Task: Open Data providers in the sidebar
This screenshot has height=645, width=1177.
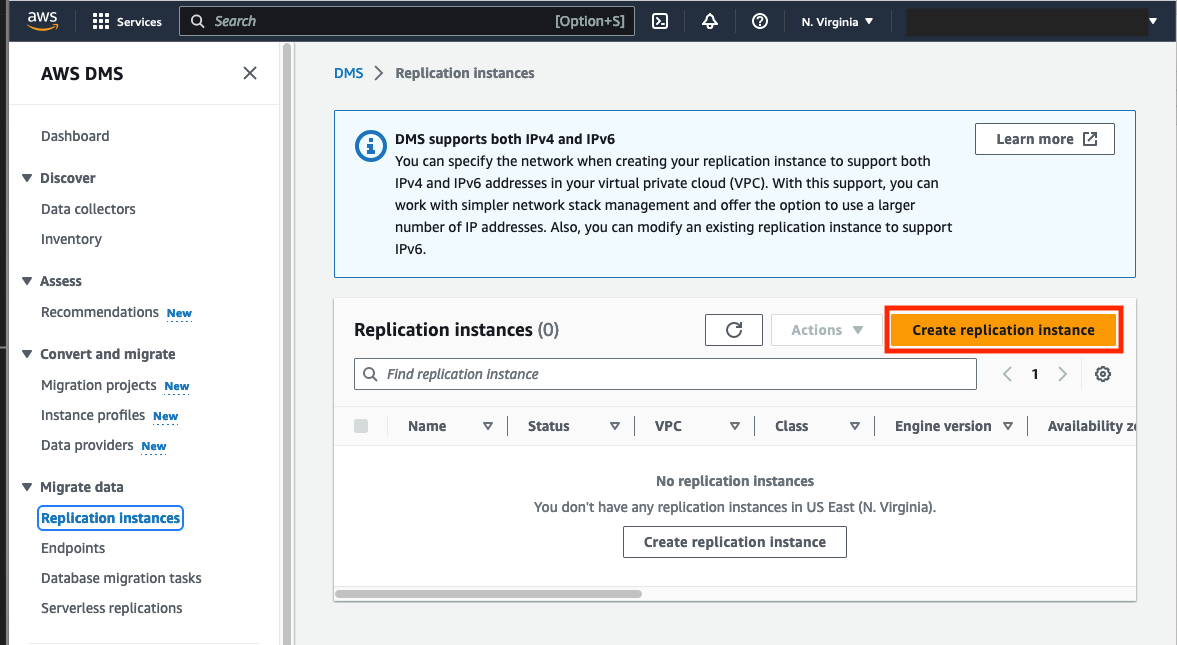Action: coord(87,445)
